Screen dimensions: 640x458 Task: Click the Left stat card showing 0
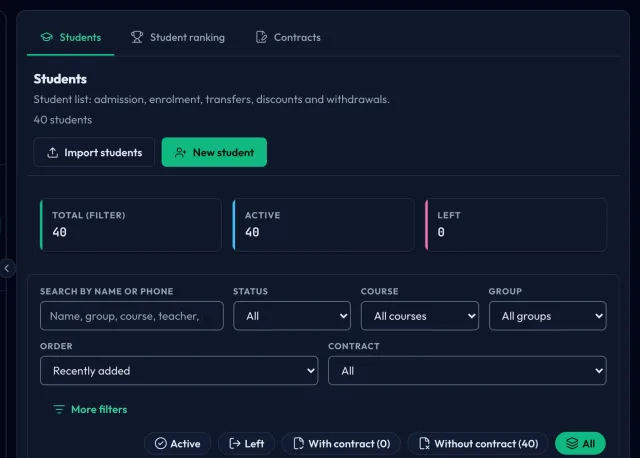[516, 225]
